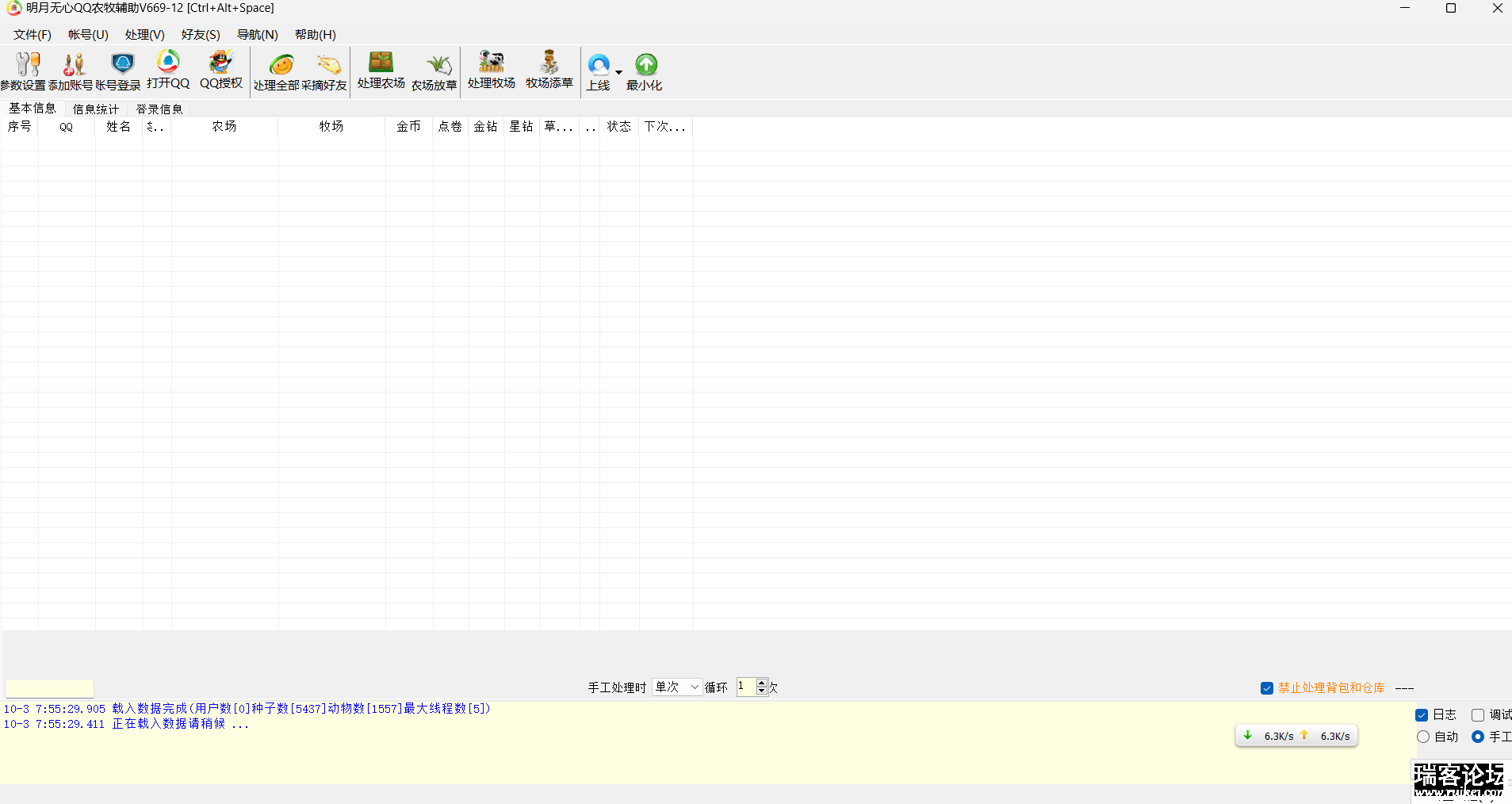Screen dimensions: 1512x804
Task: Click the network speed indicator widget
Action: pos(1296,736)
